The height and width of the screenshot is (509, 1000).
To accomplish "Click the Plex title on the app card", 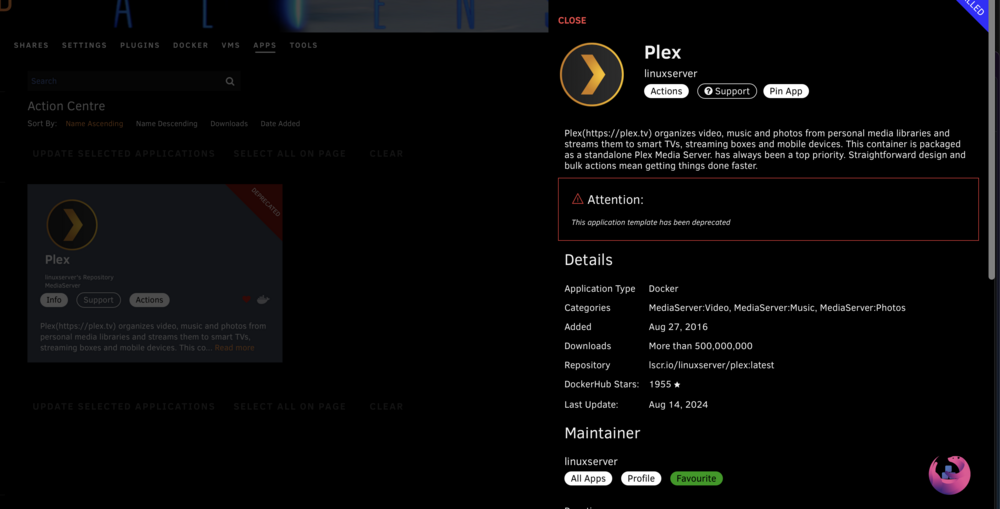I will click(57, 260).
